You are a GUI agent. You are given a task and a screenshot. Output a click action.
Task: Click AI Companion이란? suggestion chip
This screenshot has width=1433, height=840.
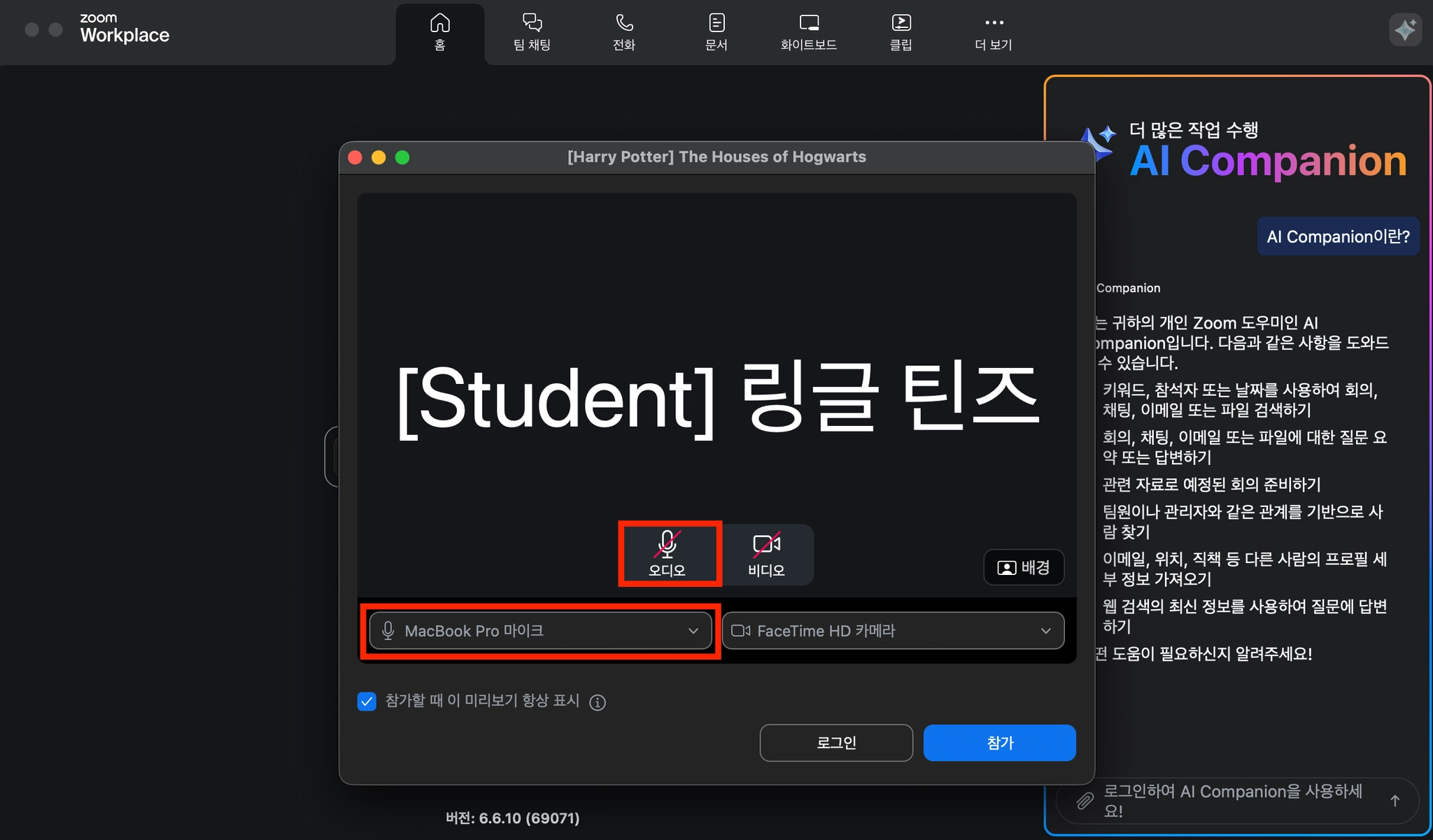[1338, 236]
